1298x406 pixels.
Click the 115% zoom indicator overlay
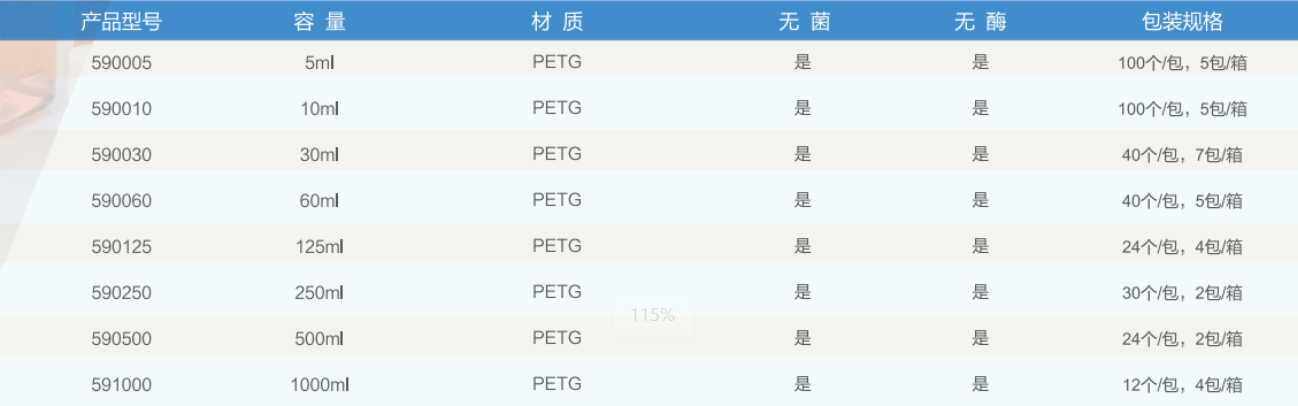tap(653, 315)
